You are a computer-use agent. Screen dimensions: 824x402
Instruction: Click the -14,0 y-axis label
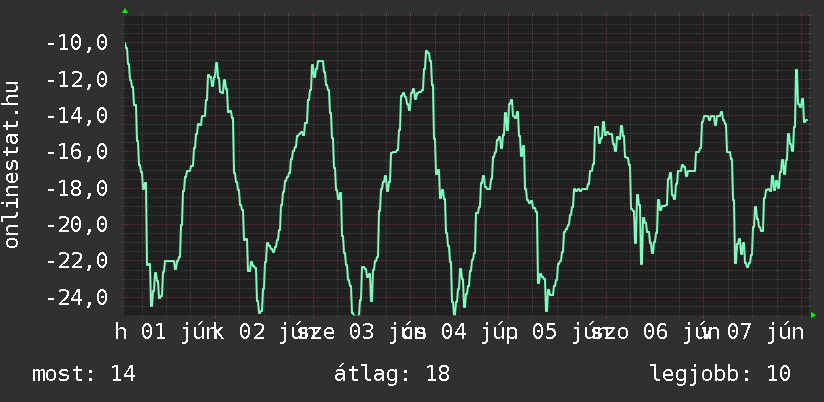(77, 116)
